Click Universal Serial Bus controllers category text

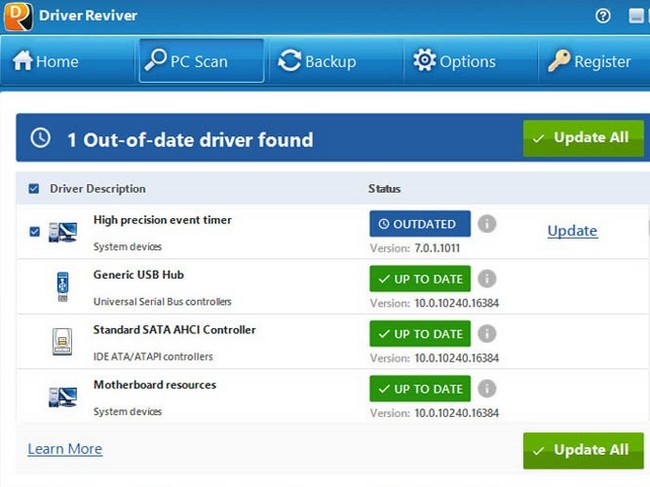tap(162, 302)
